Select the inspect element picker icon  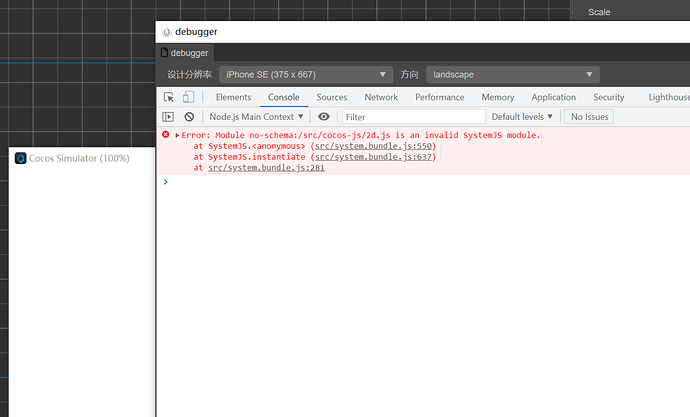(169, 97)
